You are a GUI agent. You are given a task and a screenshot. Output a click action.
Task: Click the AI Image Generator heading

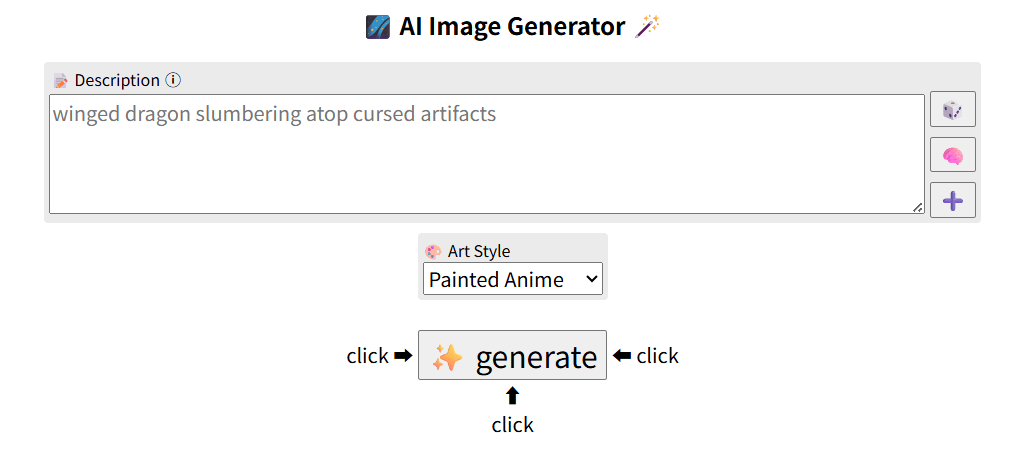[512, 26]
